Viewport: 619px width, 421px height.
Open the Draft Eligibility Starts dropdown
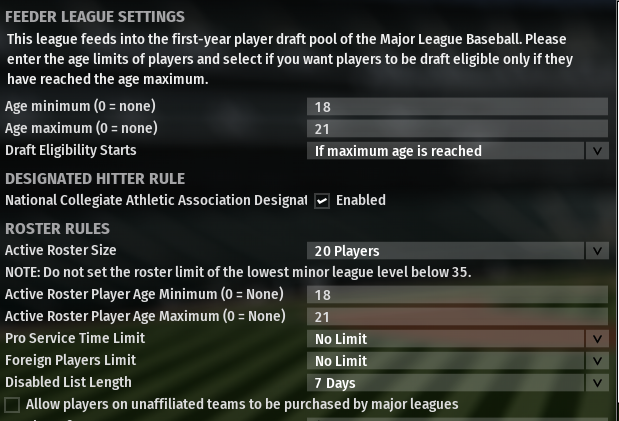pyautogui.click(x=446, y=151)
